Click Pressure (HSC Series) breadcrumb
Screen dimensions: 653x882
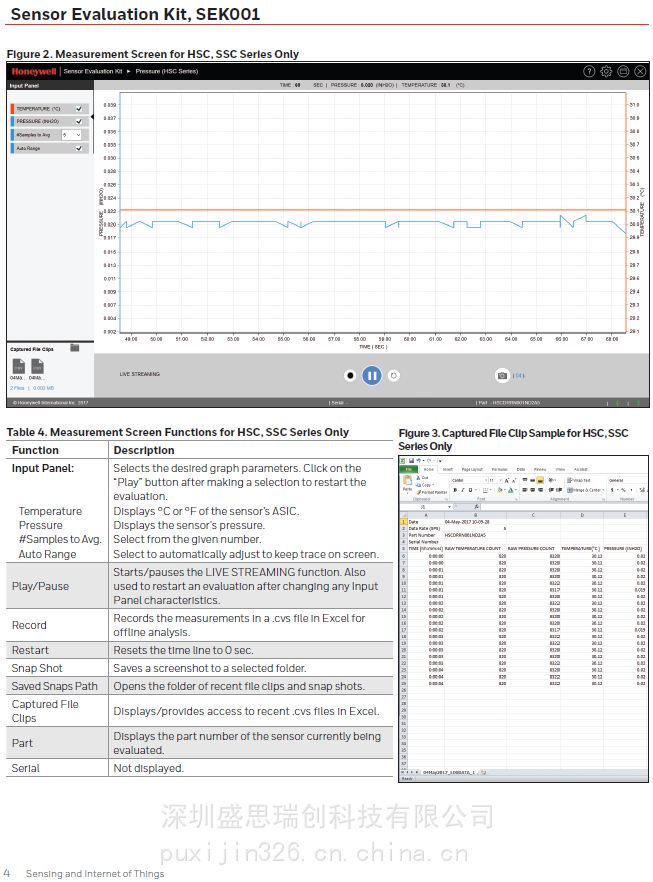tap(166, 71)
